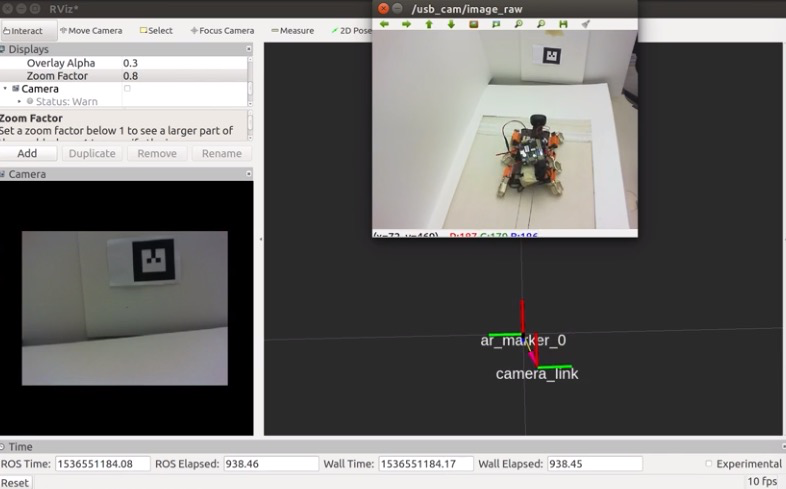The image size is (786, 489).
Task: Click the camera_link frame label
Action: click(537, 374)
